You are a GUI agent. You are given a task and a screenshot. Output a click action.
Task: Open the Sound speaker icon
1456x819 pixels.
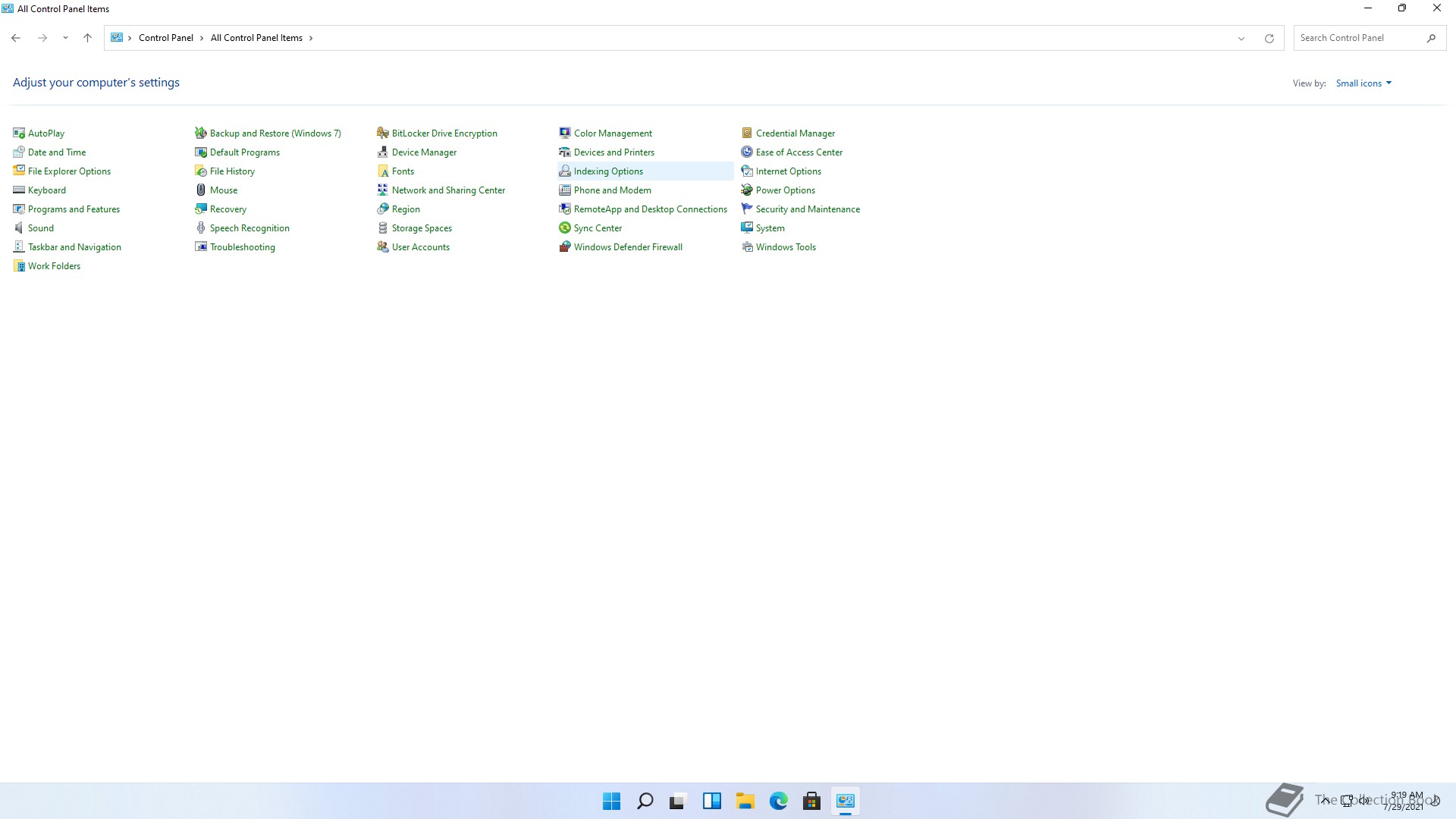point(19,228)
